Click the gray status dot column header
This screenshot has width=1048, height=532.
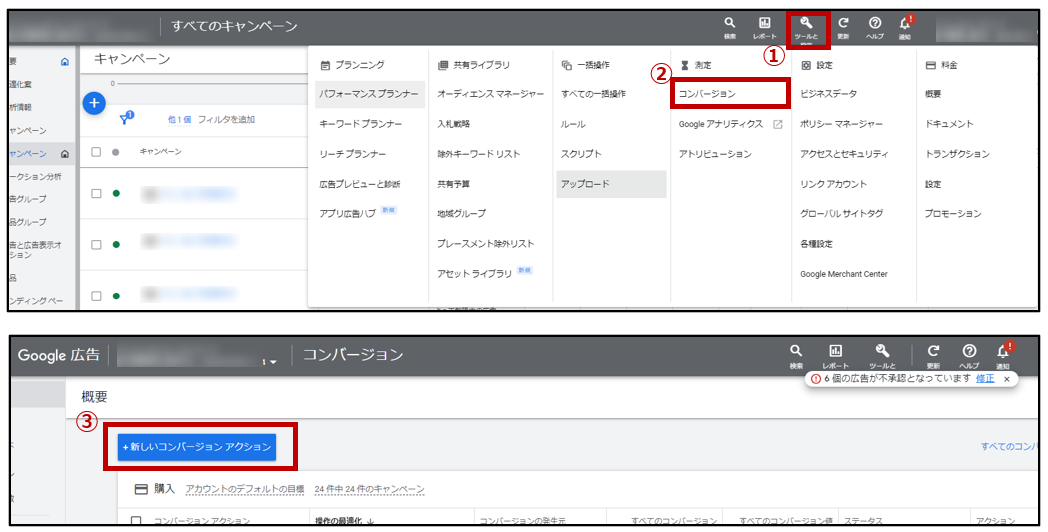pos(116,152)
